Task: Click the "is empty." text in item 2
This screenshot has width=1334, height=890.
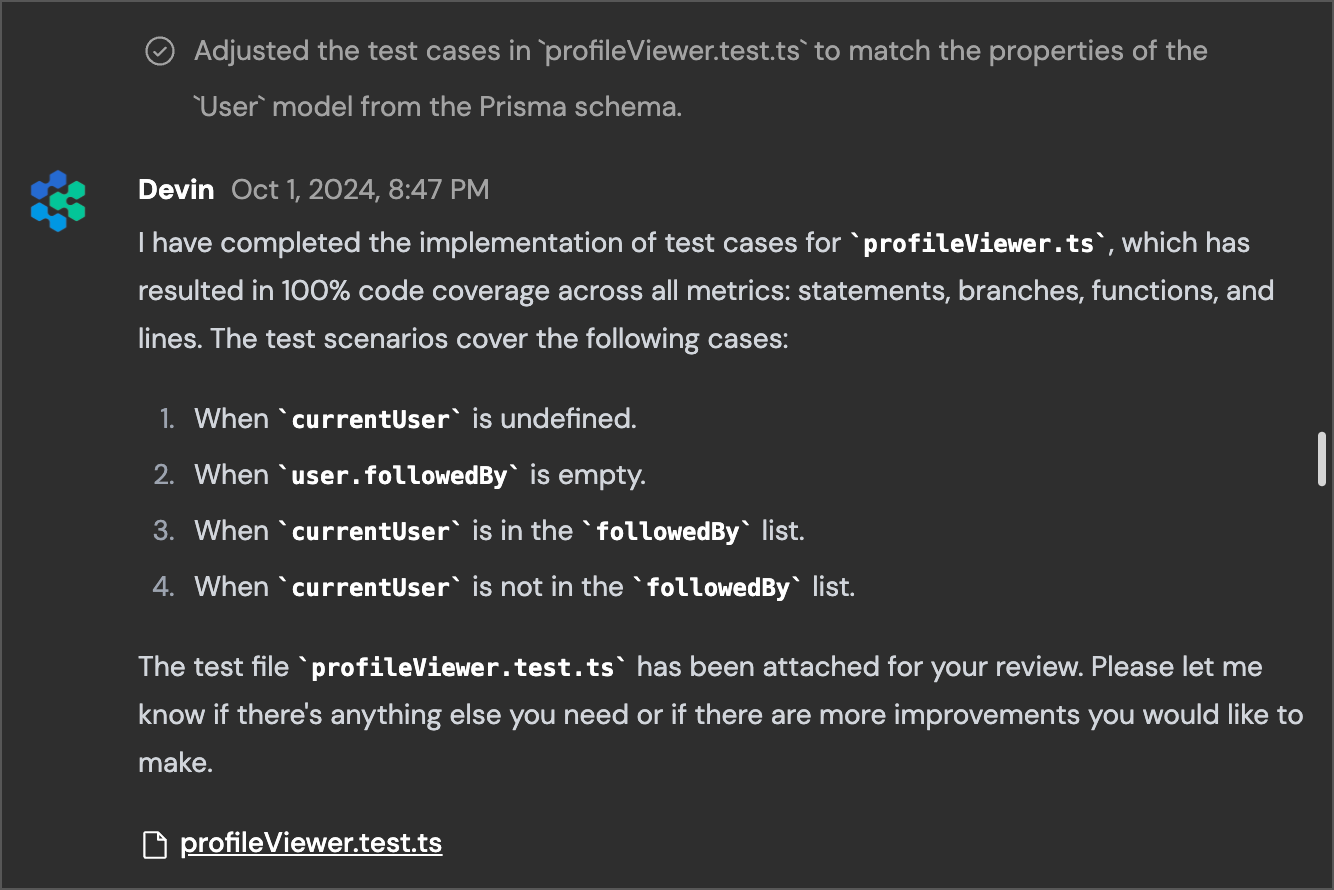Action: [x=588, y=474]
